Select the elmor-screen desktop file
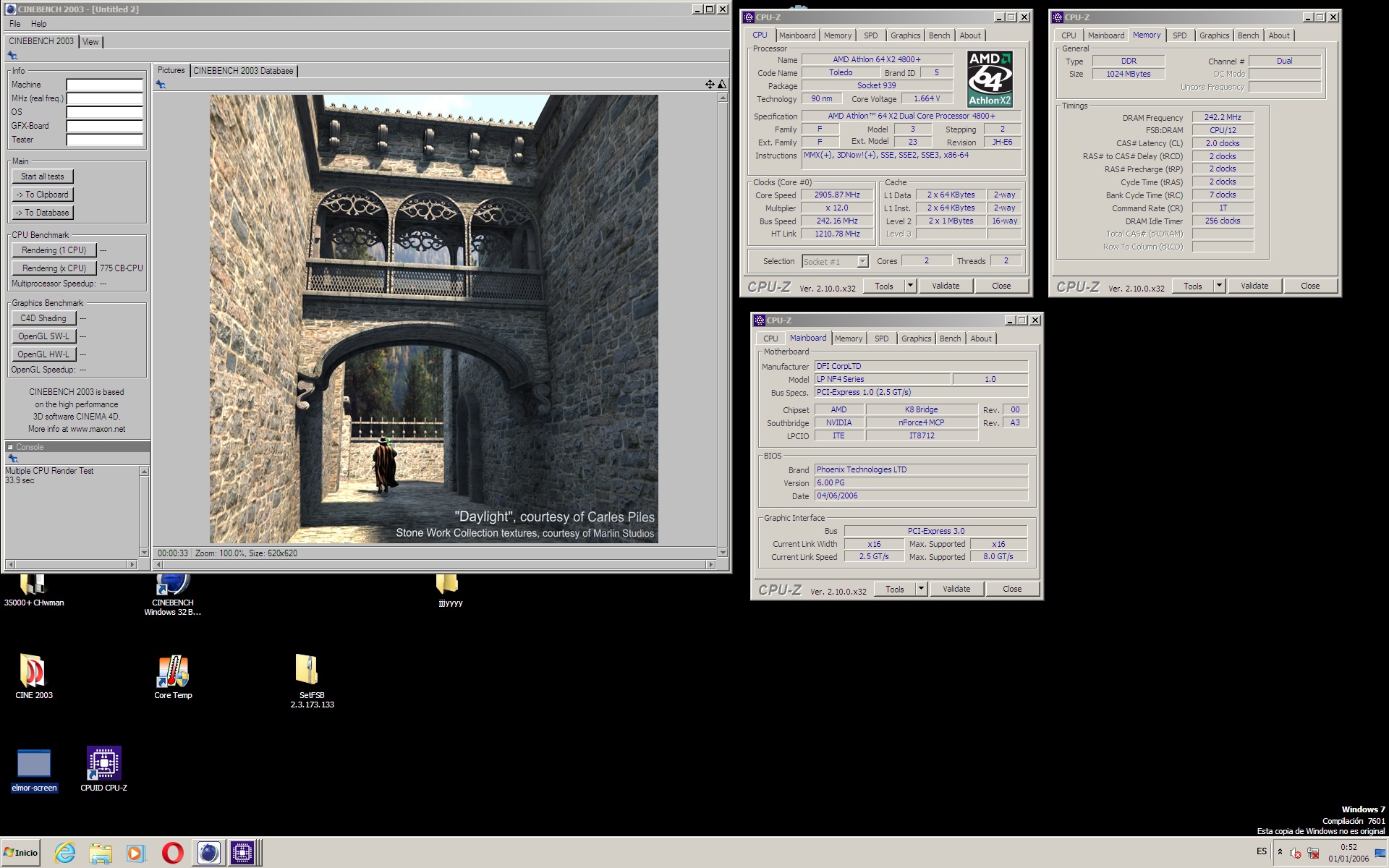 (34, 770)
